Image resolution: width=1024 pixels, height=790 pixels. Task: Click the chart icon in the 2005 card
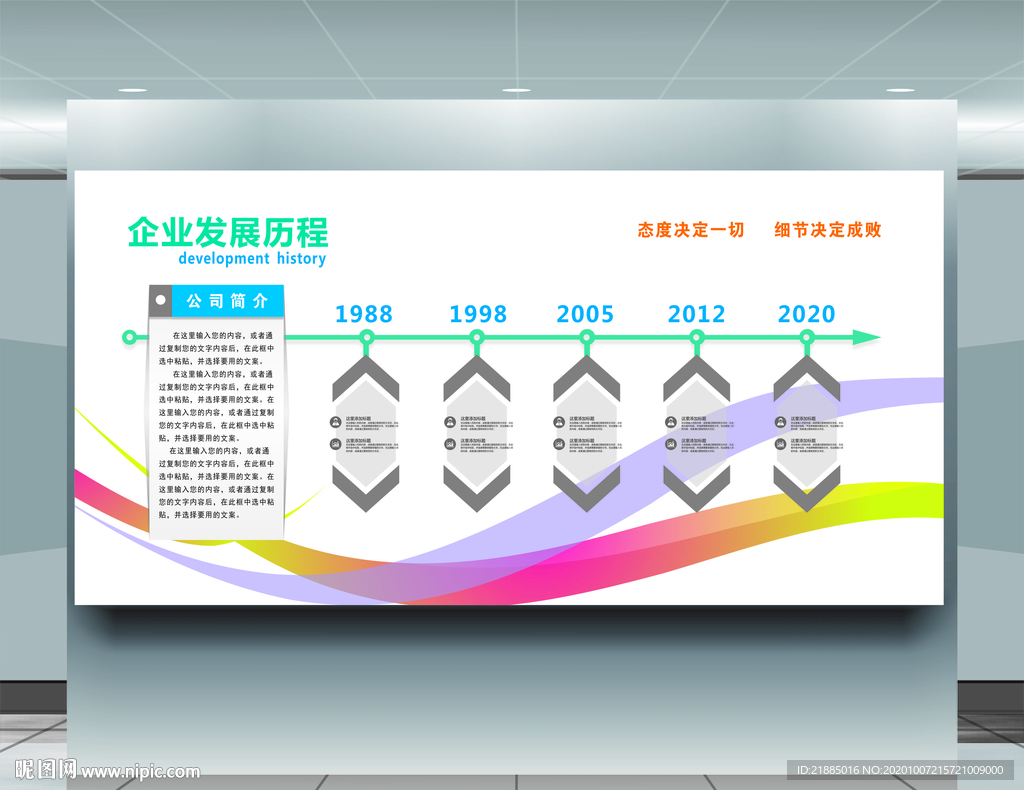[559, 444]
